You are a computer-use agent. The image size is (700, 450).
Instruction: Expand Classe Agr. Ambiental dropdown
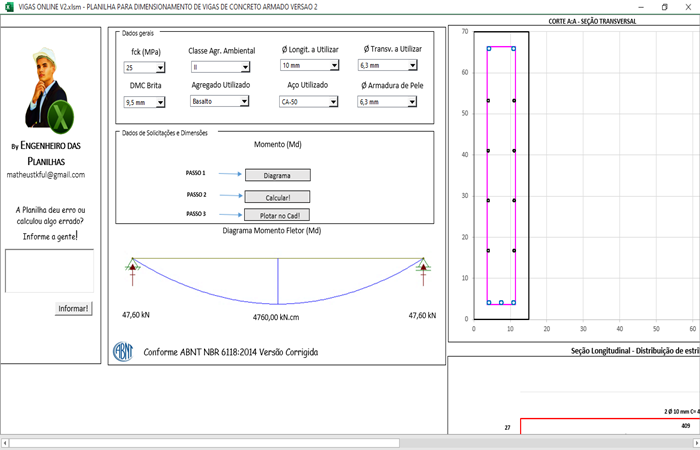pyautogui.click(x=249, y=67)
